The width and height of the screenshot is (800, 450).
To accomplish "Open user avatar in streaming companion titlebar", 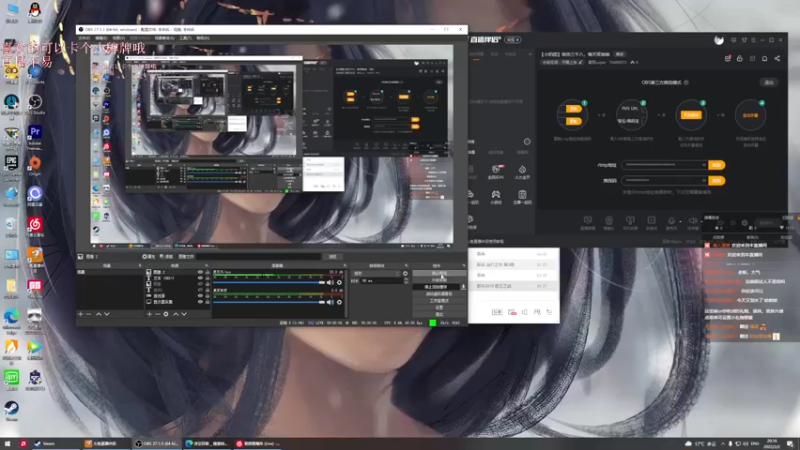I will 719,40.
